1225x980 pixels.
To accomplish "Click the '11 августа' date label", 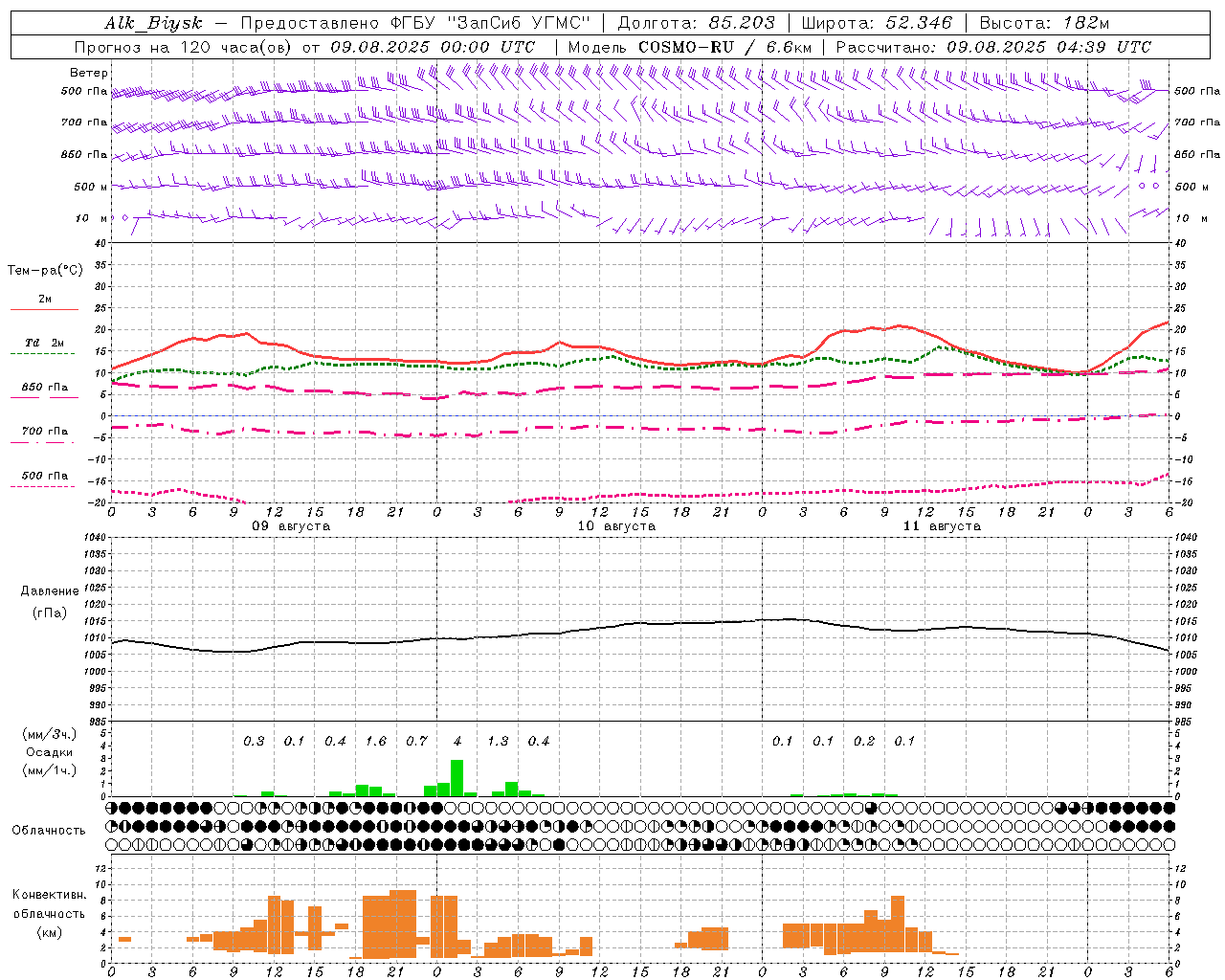I will pyautogui.click(x=942, y=526).
